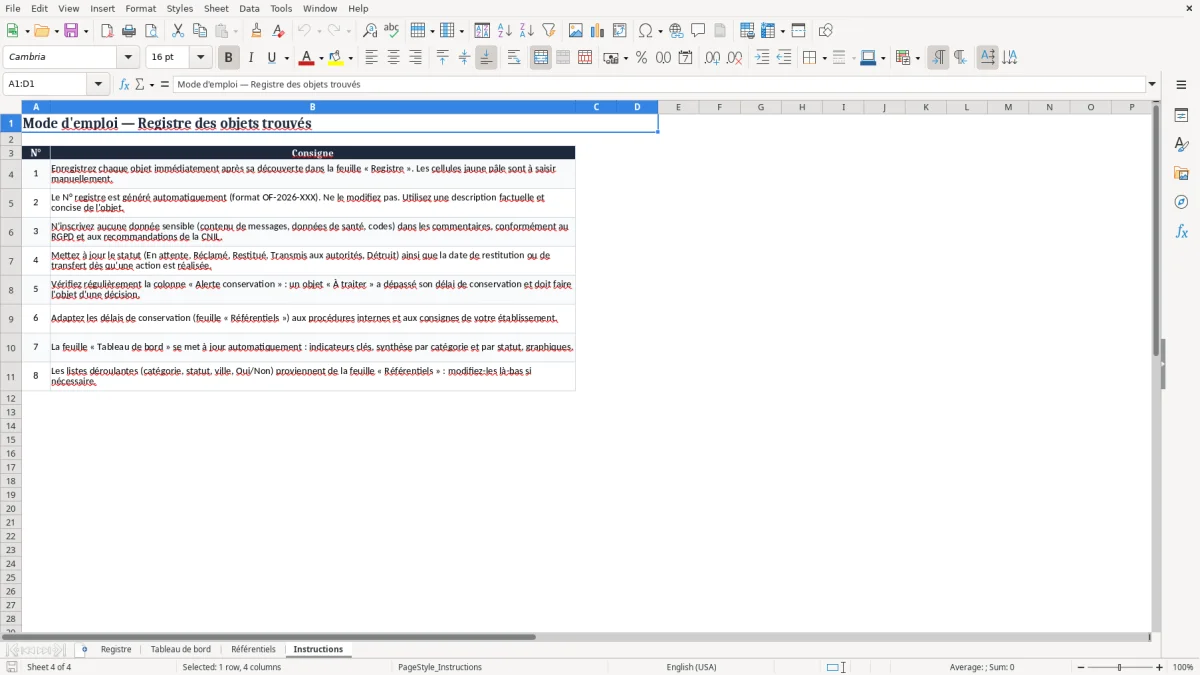This screenshot has height=675, width=1200.
Task: Open the Print dialog icon
Action: click(x=129, y=31)
